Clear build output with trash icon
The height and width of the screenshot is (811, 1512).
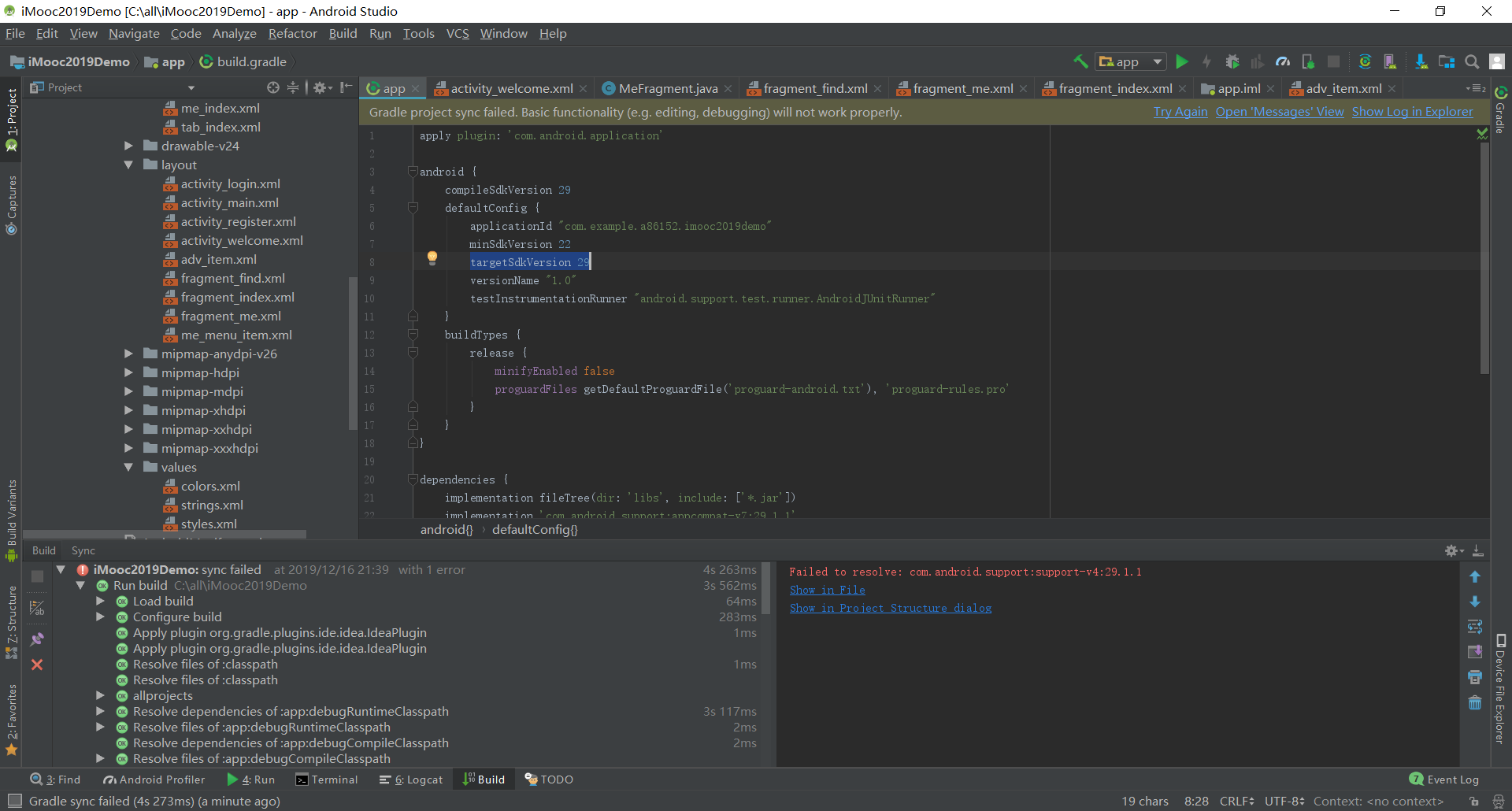pos(1475,702)
